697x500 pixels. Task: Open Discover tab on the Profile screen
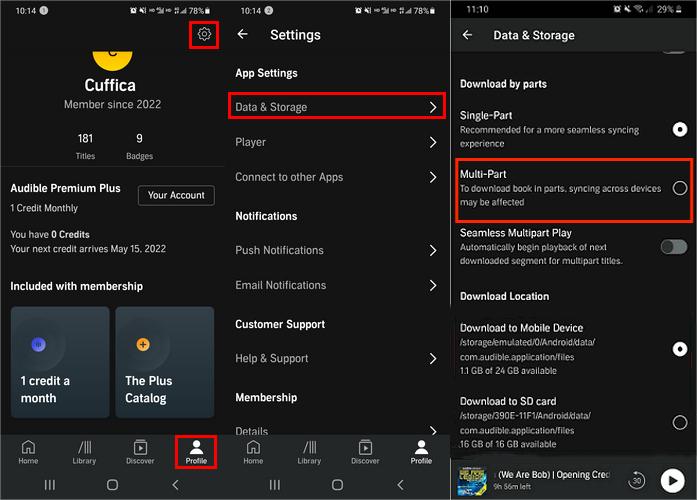pos(140,452)
